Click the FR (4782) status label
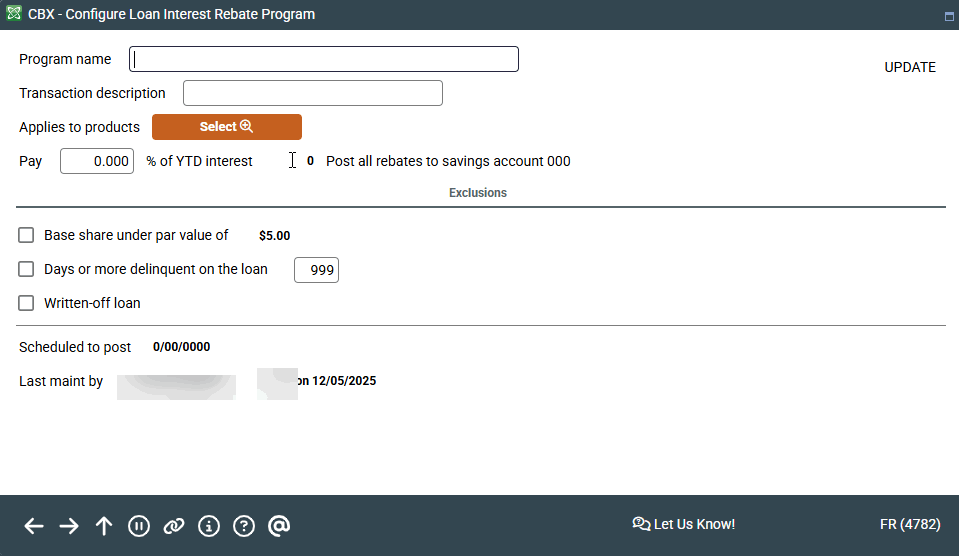Image resolution: width=959 pixels, height=556 pixels. pos(907,524)
